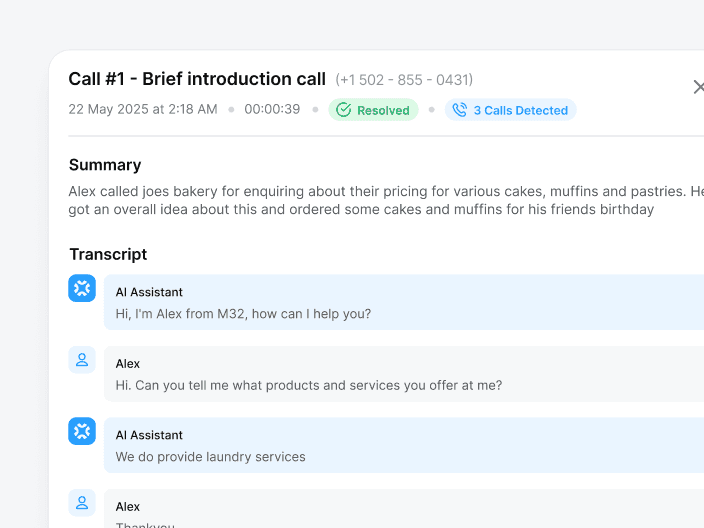Close the call details panel

698,87
